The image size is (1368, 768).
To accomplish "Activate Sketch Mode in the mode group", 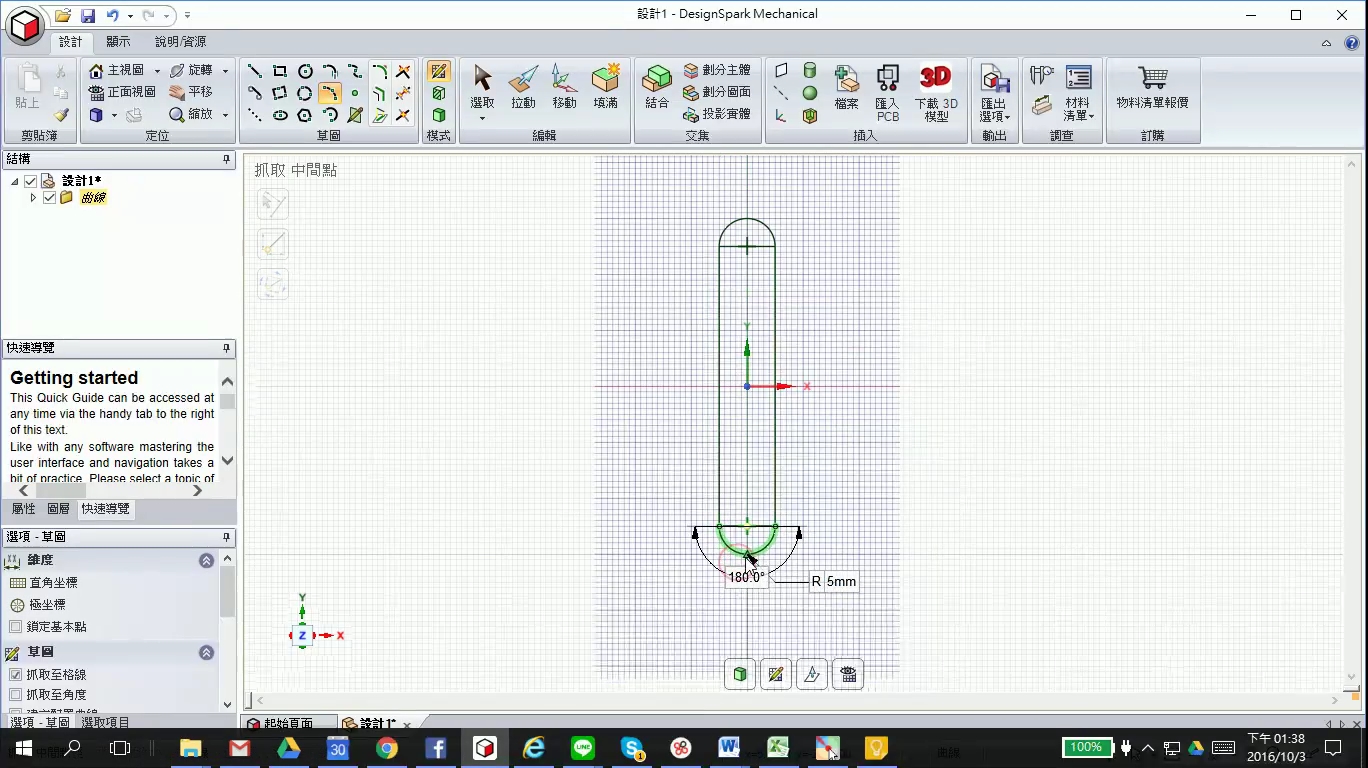I will click(438, 71).
